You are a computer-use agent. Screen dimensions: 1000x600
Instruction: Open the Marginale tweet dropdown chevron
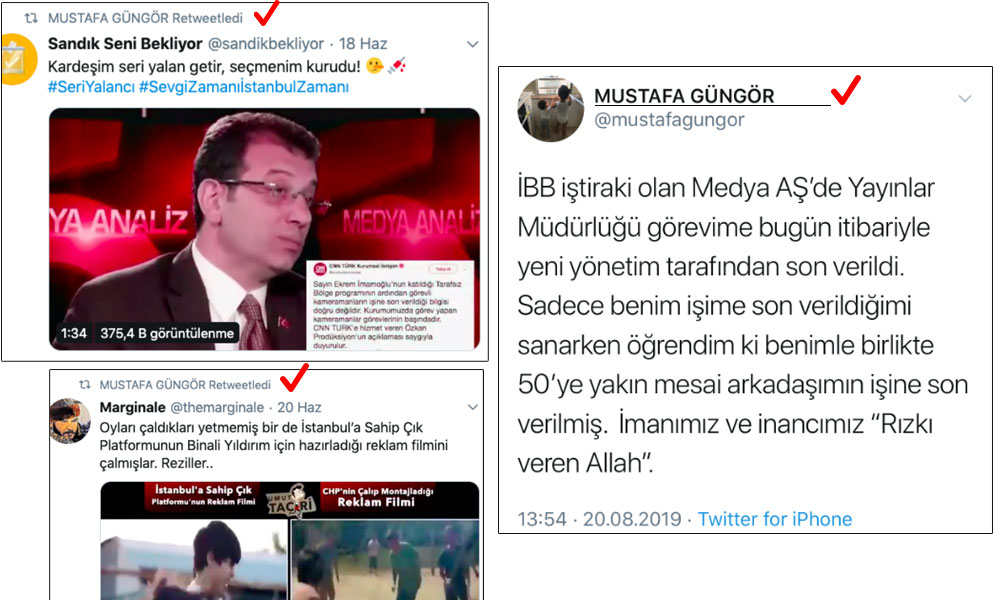tap(473, 407)
